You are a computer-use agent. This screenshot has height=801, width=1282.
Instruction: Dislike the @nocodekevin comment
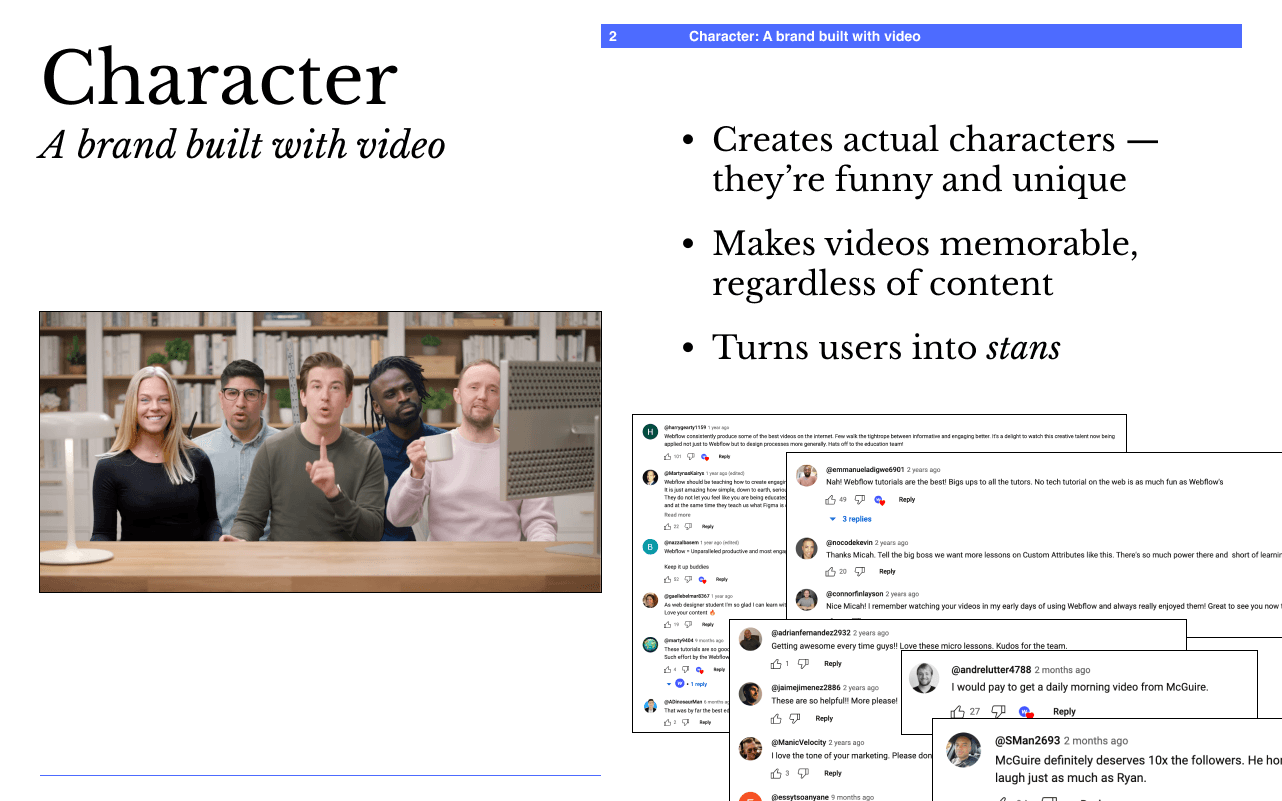(860, 571)
